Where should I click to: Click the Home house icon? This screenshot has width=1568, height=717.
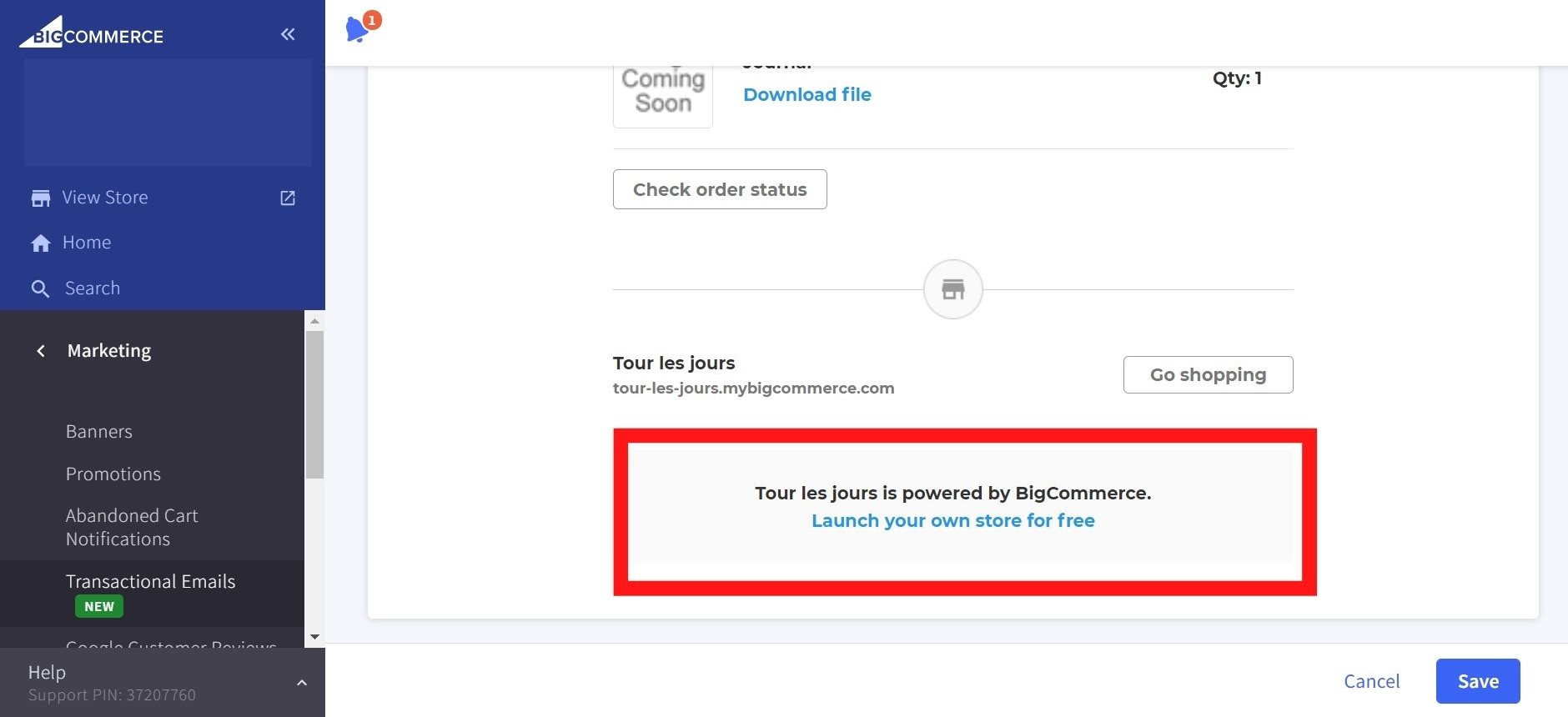(40, 243)
